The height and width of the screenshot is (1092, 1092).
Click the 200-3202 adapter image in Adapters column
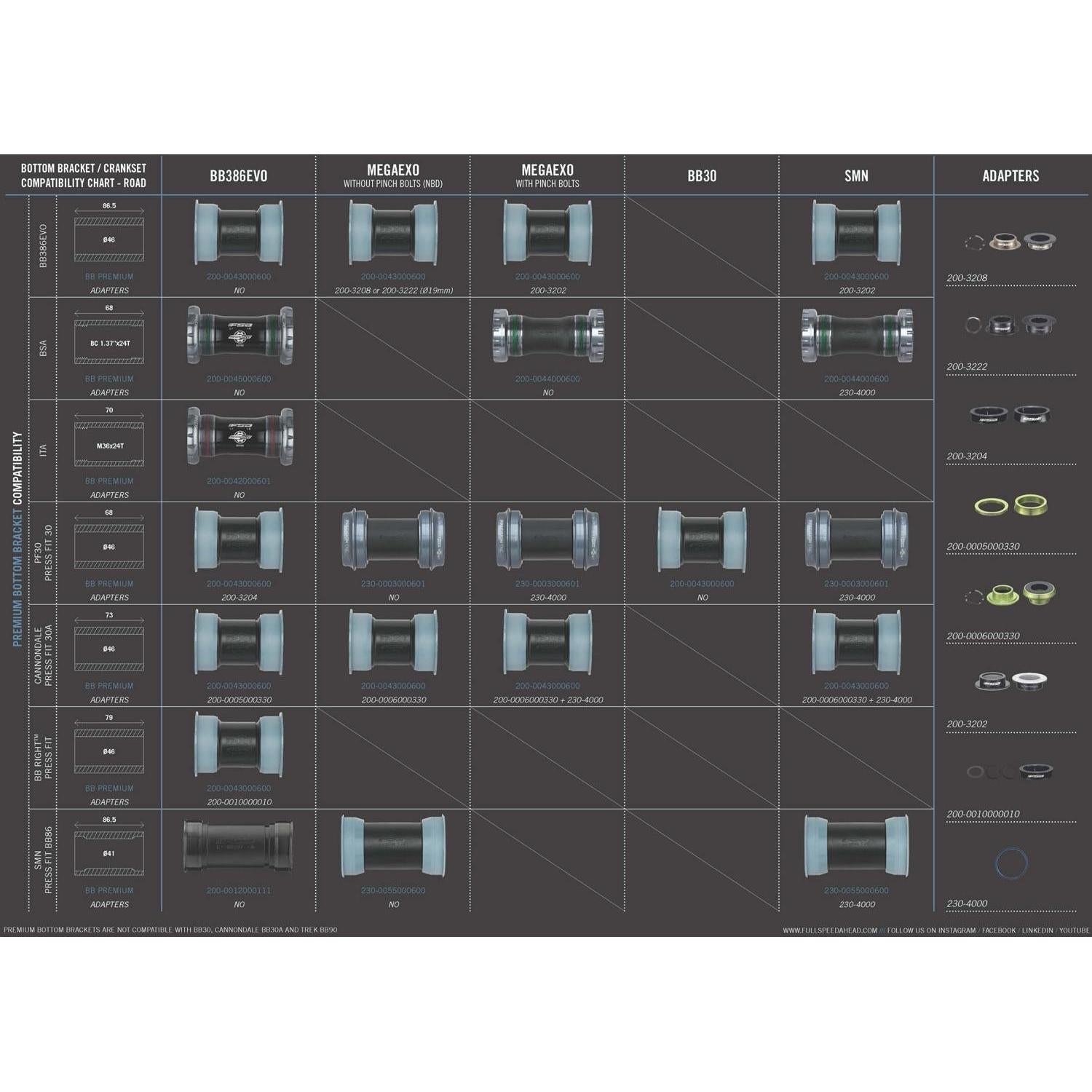click(1011, 683)
